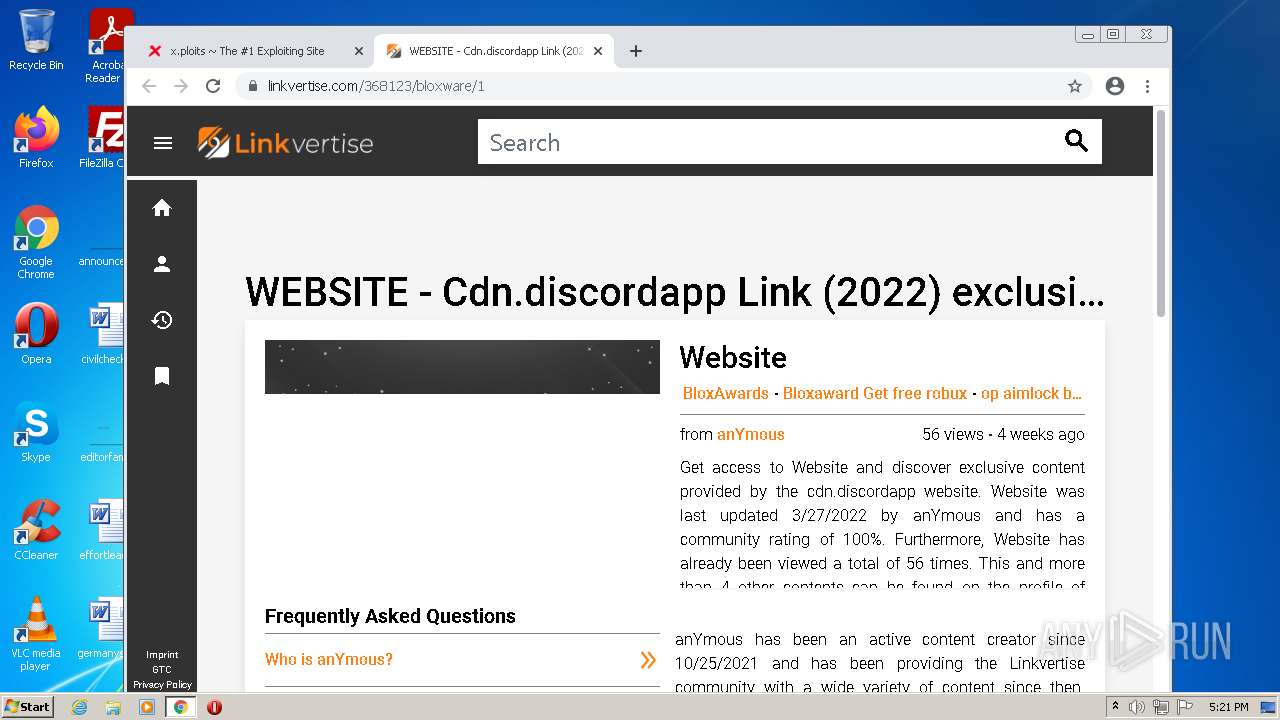Open the Windows Start menu
This screenshot has width=1280, height=720.
coord(28,706)
